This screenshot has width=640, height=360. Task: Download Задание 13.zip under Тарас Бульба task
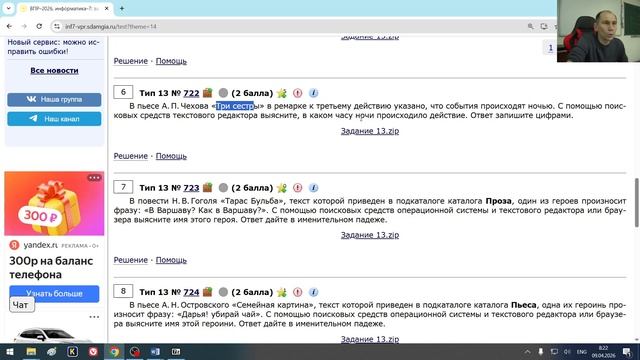pos(370,235)
